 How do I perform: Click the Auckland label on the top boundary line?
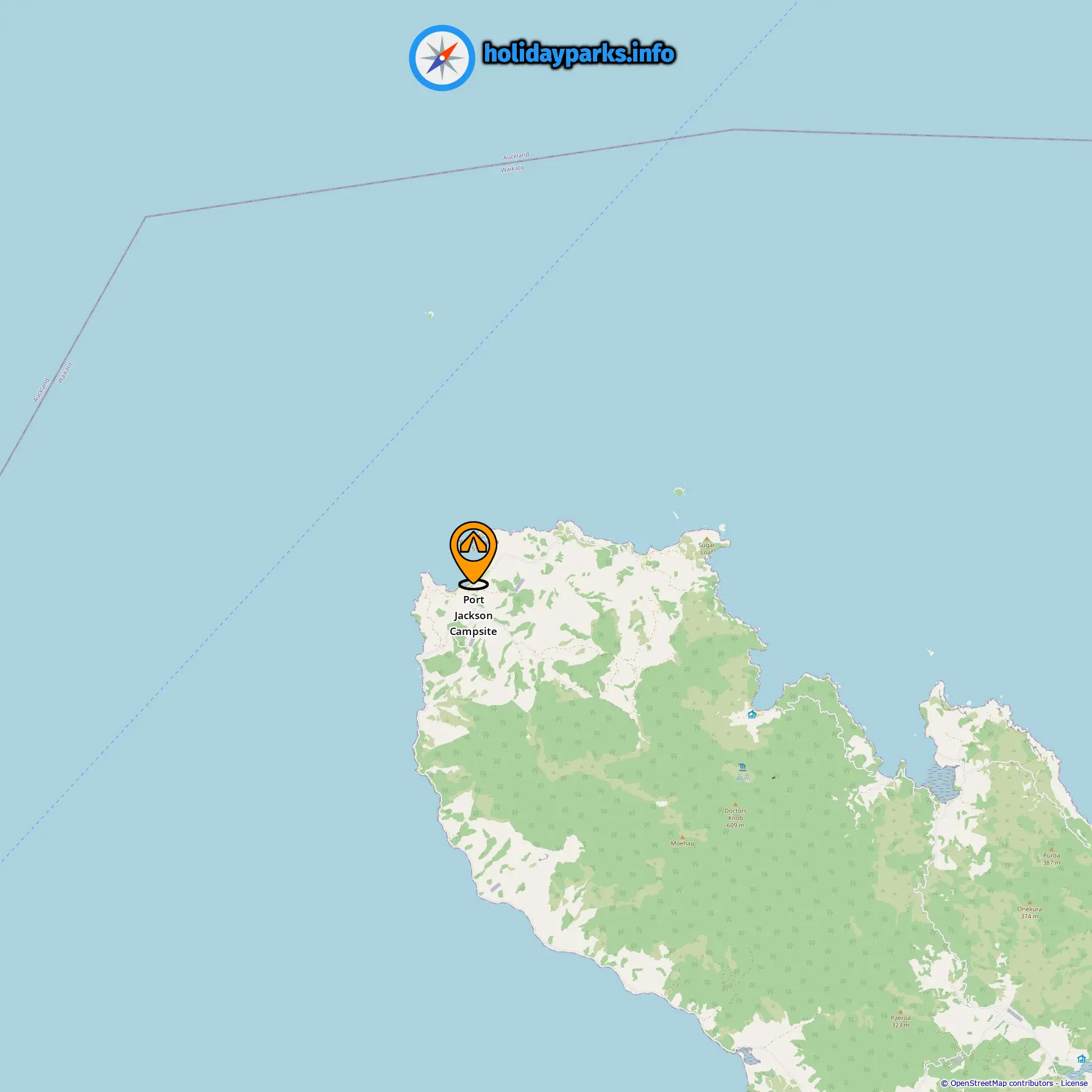pyautogui.click(x=516, y=157)
